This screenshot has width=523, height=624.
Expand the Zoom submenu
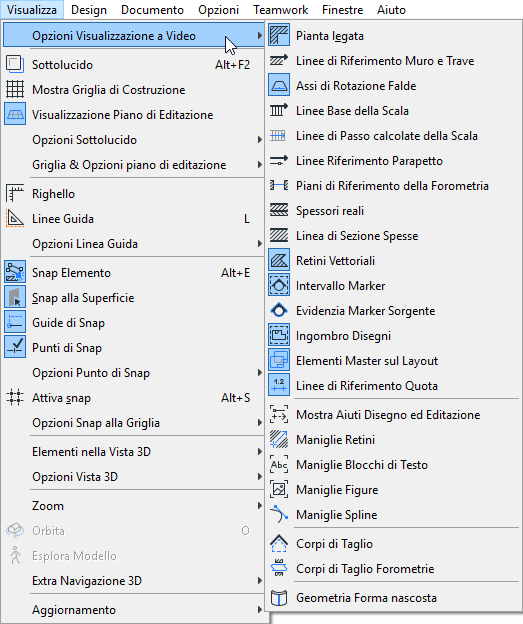pyautogui.click(x=134, y=506)
